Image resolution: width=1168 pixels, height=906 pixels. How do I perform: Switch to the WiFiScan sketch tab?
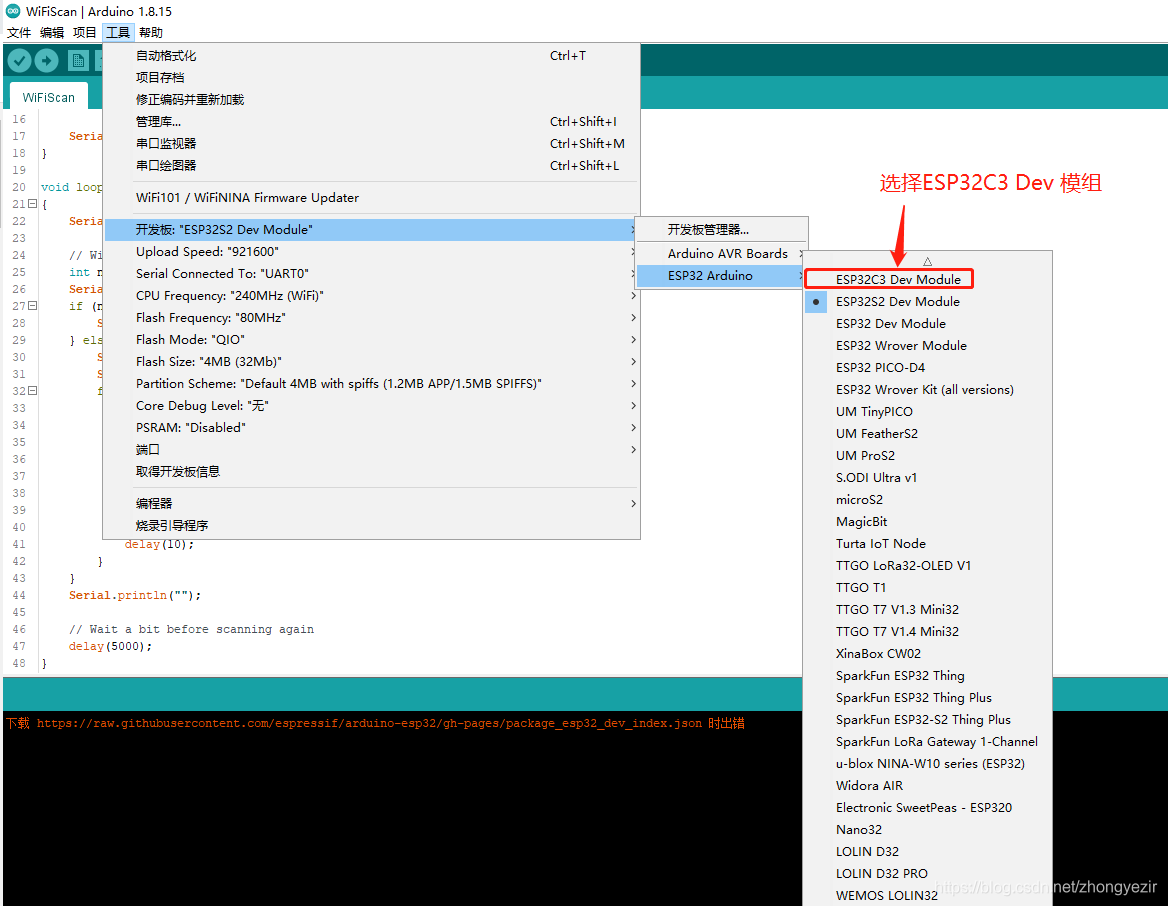point(48,98)
